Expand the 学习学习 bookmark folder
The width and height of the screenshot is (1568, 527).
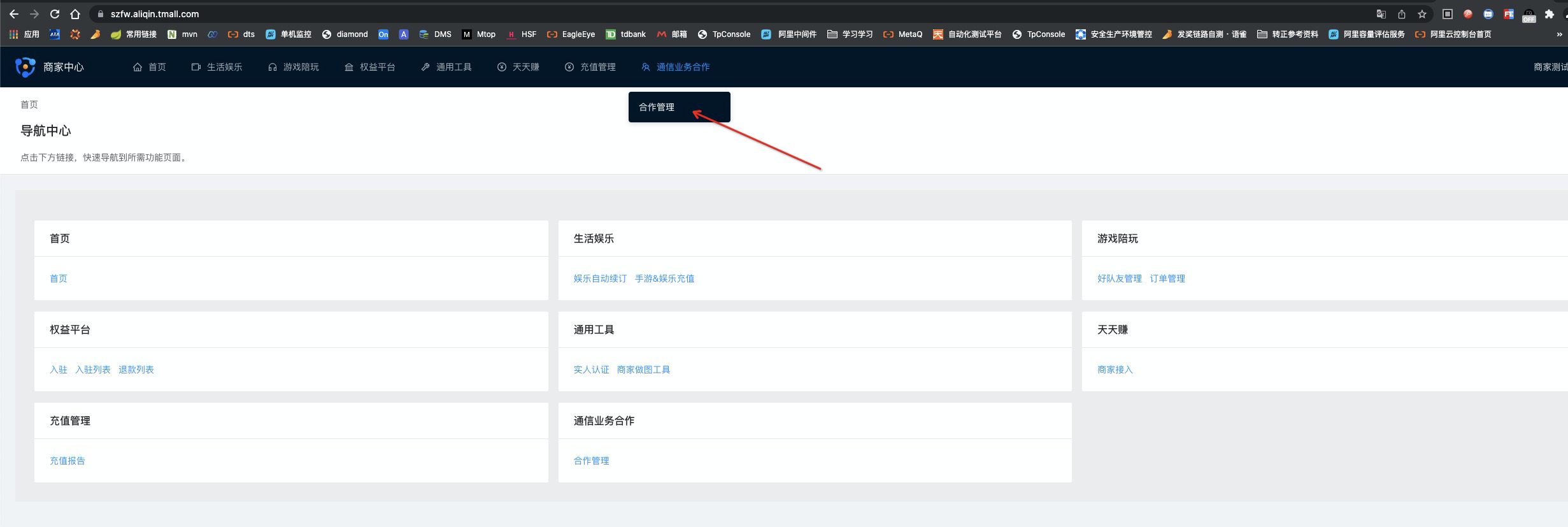[850, 34]
